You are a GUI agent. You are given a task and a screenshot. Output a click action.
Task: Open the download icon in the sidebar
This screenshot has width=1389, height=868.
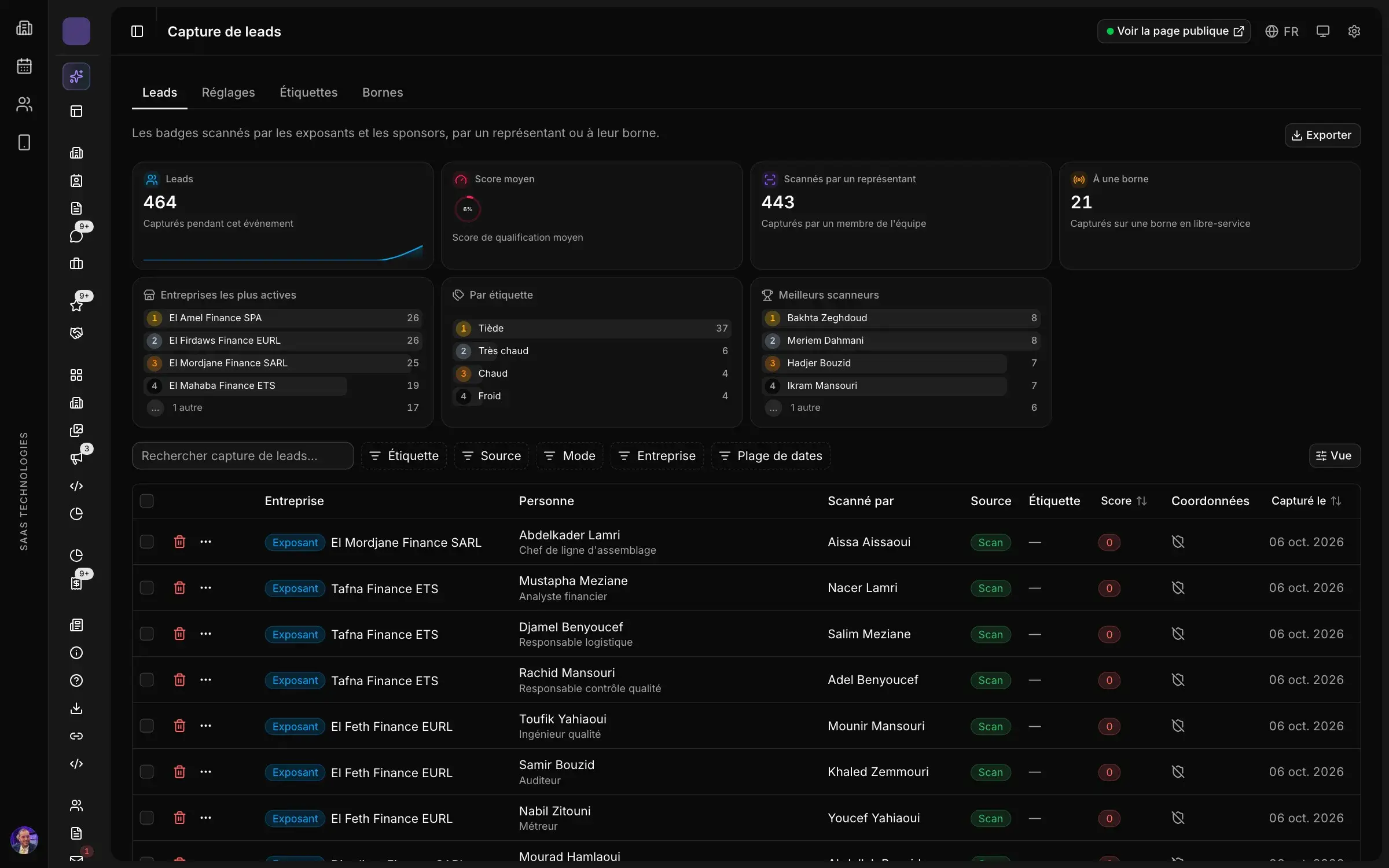[x=76, y=708]
